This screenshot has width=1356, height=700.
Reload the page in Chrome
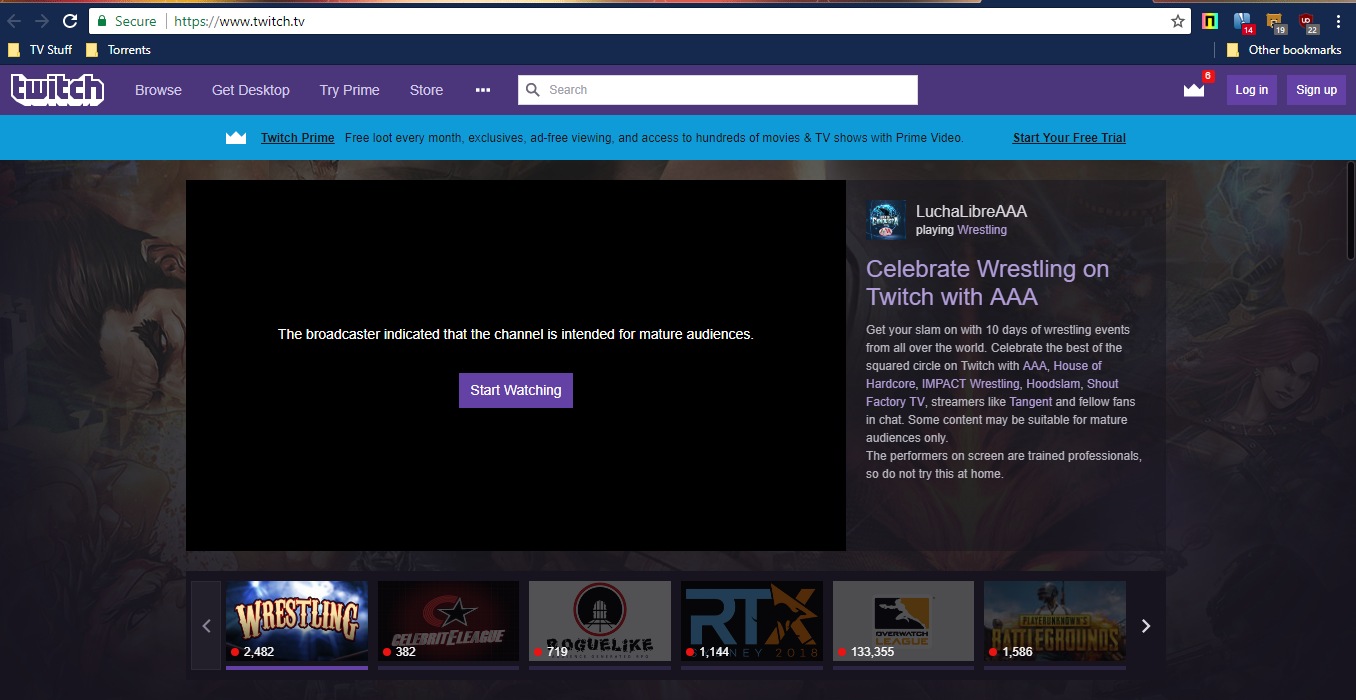click(70, 21)
